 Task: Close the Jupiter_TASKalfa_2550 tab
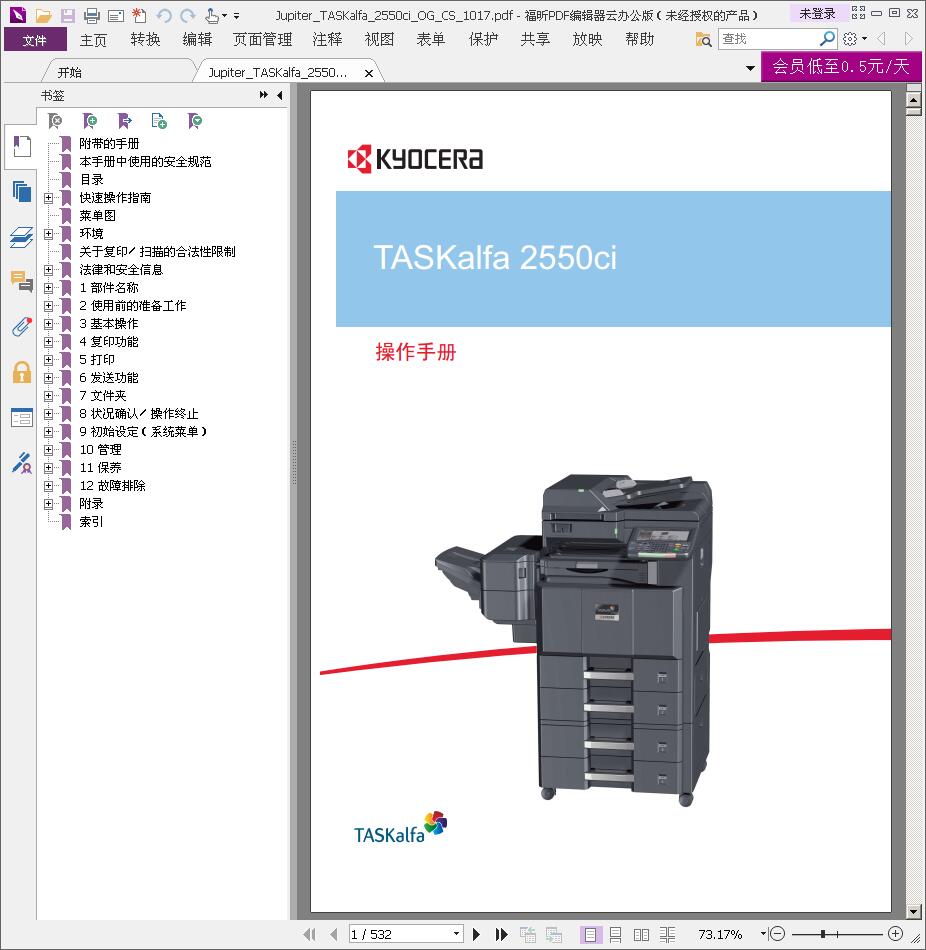(368, 73)
